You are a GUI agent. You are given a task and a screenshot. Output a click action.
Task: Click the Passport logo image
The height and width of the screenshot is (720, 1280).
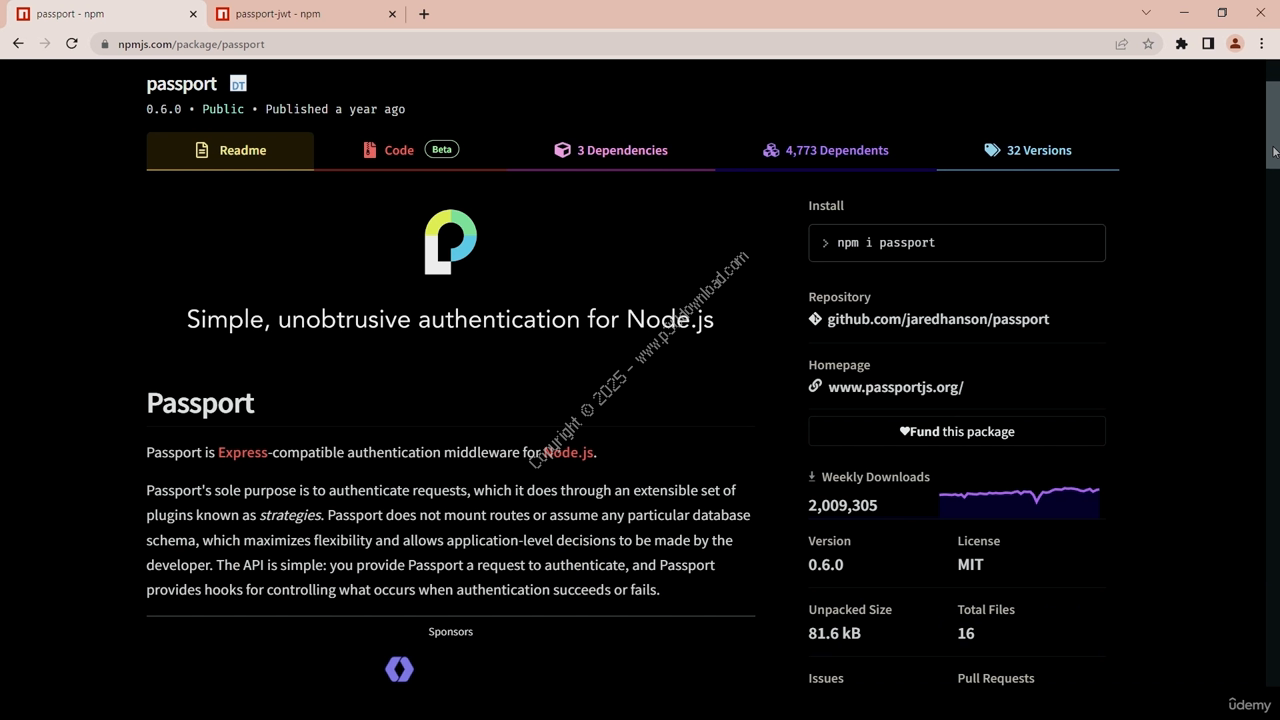(451, 242)
